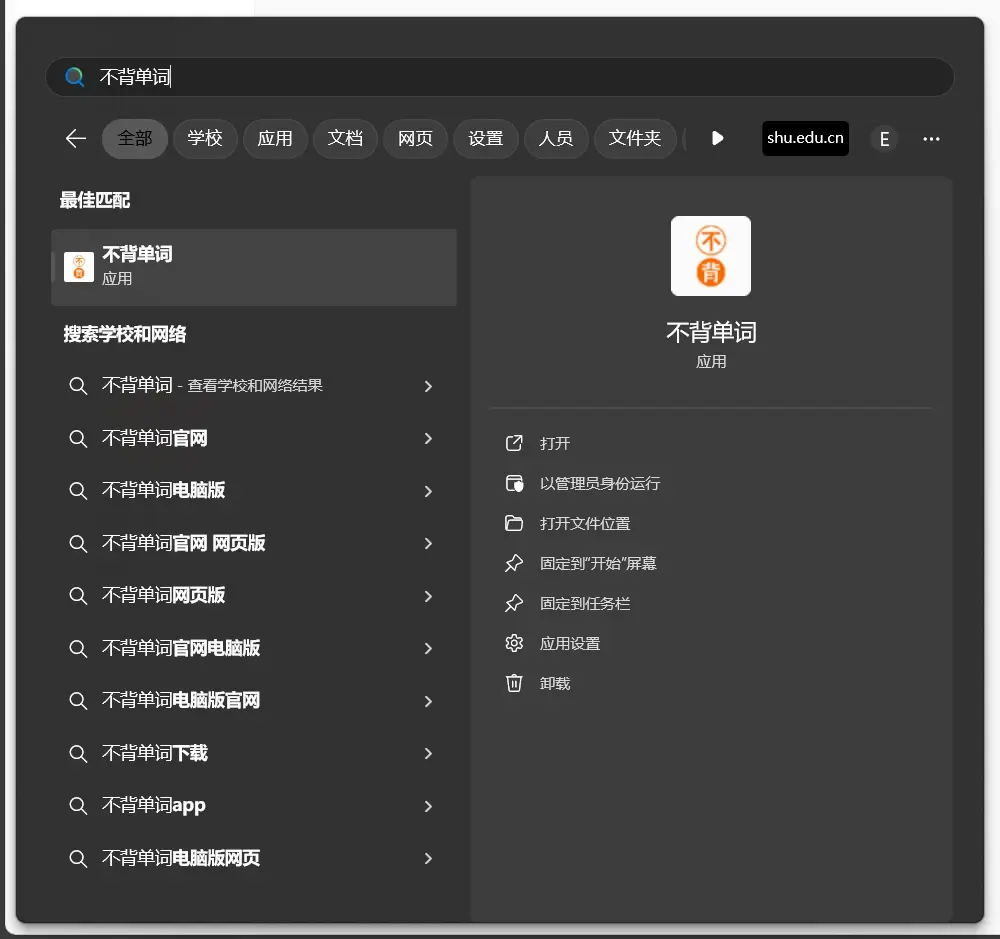Open the 不背单词 best match result
Image resolution: width=1000 pixels, height=939 pixels.
pyautogui.click(x=254, y=267)
